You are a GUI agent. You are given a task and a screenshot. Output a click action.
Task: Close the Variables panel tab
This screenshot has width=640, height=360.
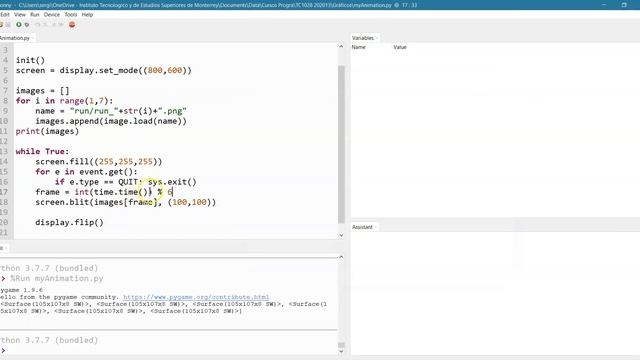point(377,38)
